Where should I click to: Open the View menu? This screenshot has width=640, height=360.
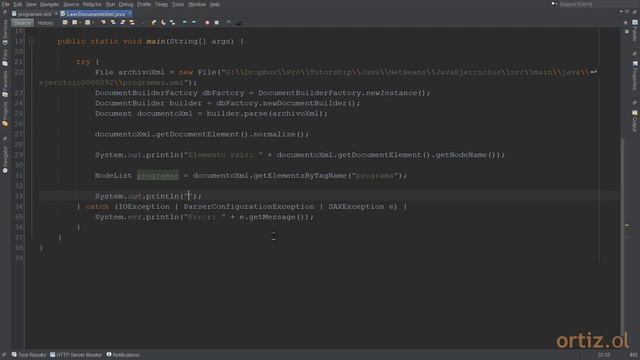click(x=31, y=4)
